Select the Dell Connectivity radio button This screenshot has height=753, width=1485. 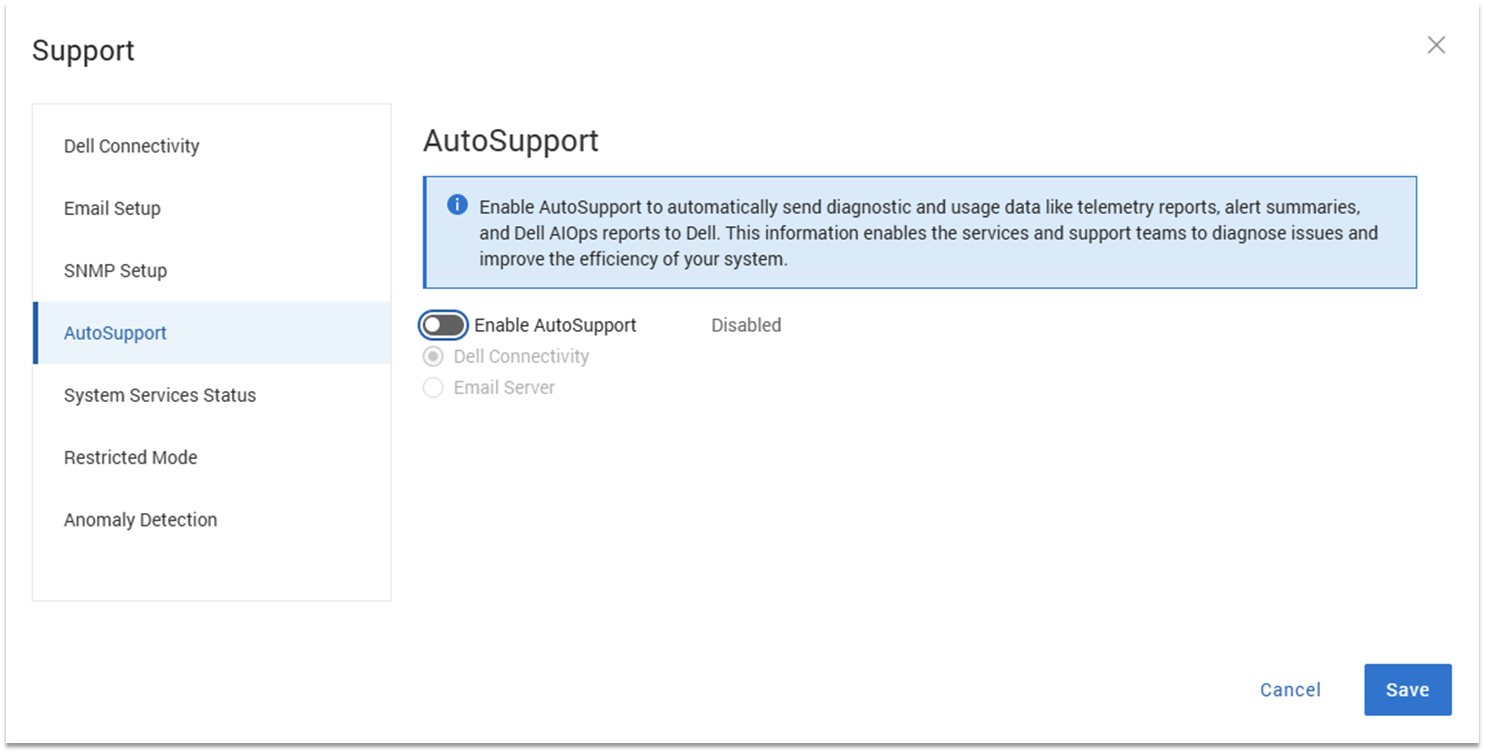pos(432,356)
